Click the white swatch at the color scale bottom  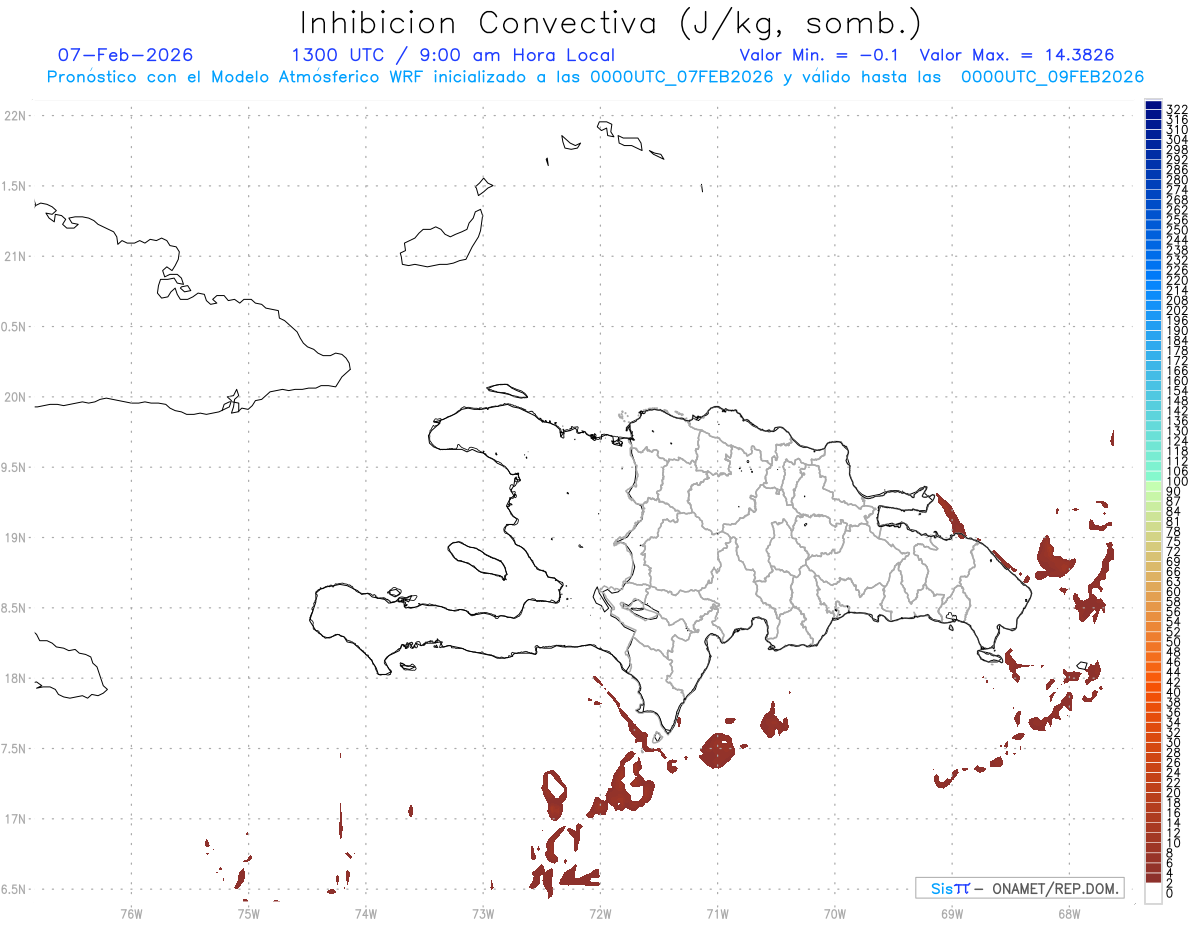point(1153,895)
